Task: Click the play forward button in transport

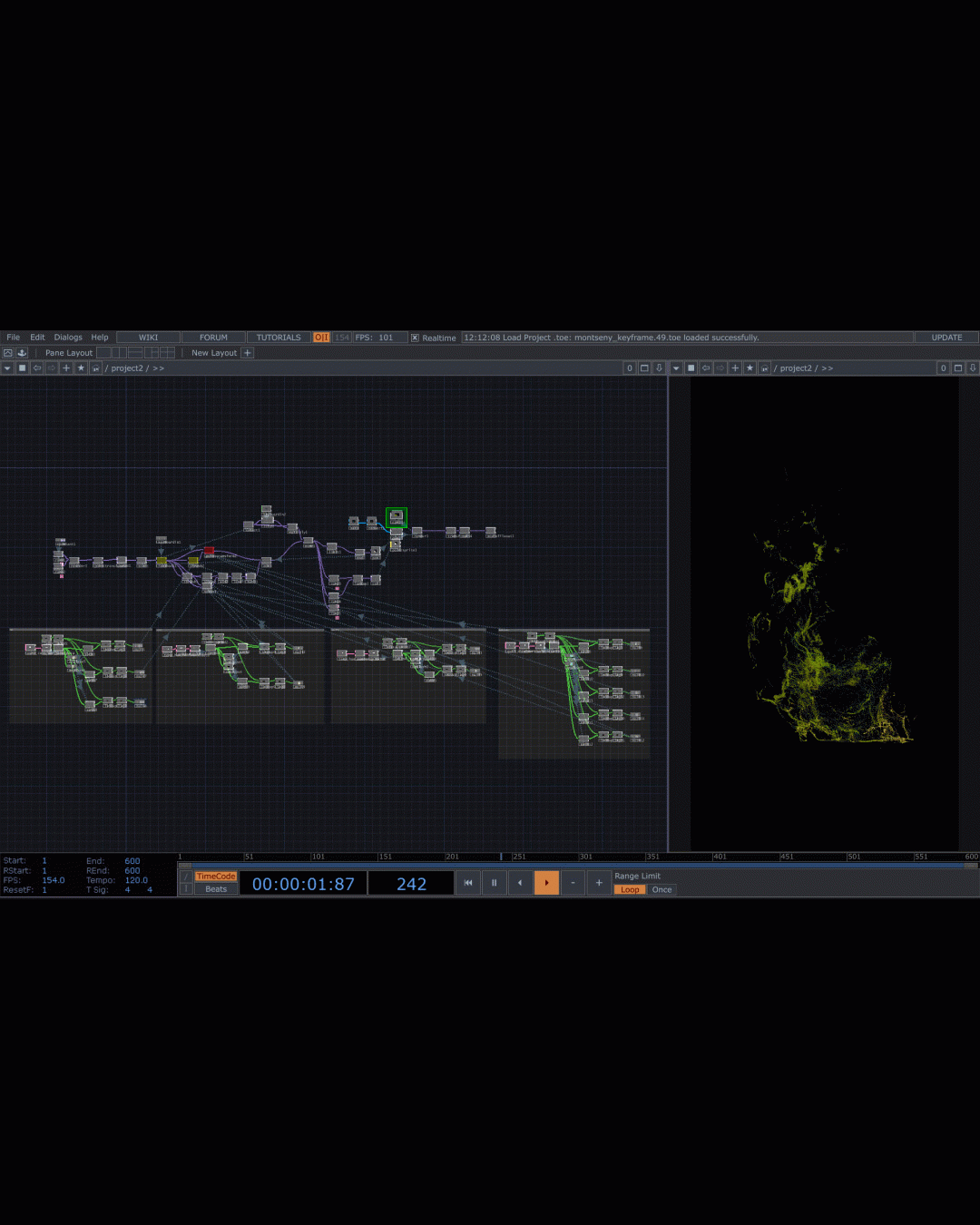Action: (x=546, y=883)
